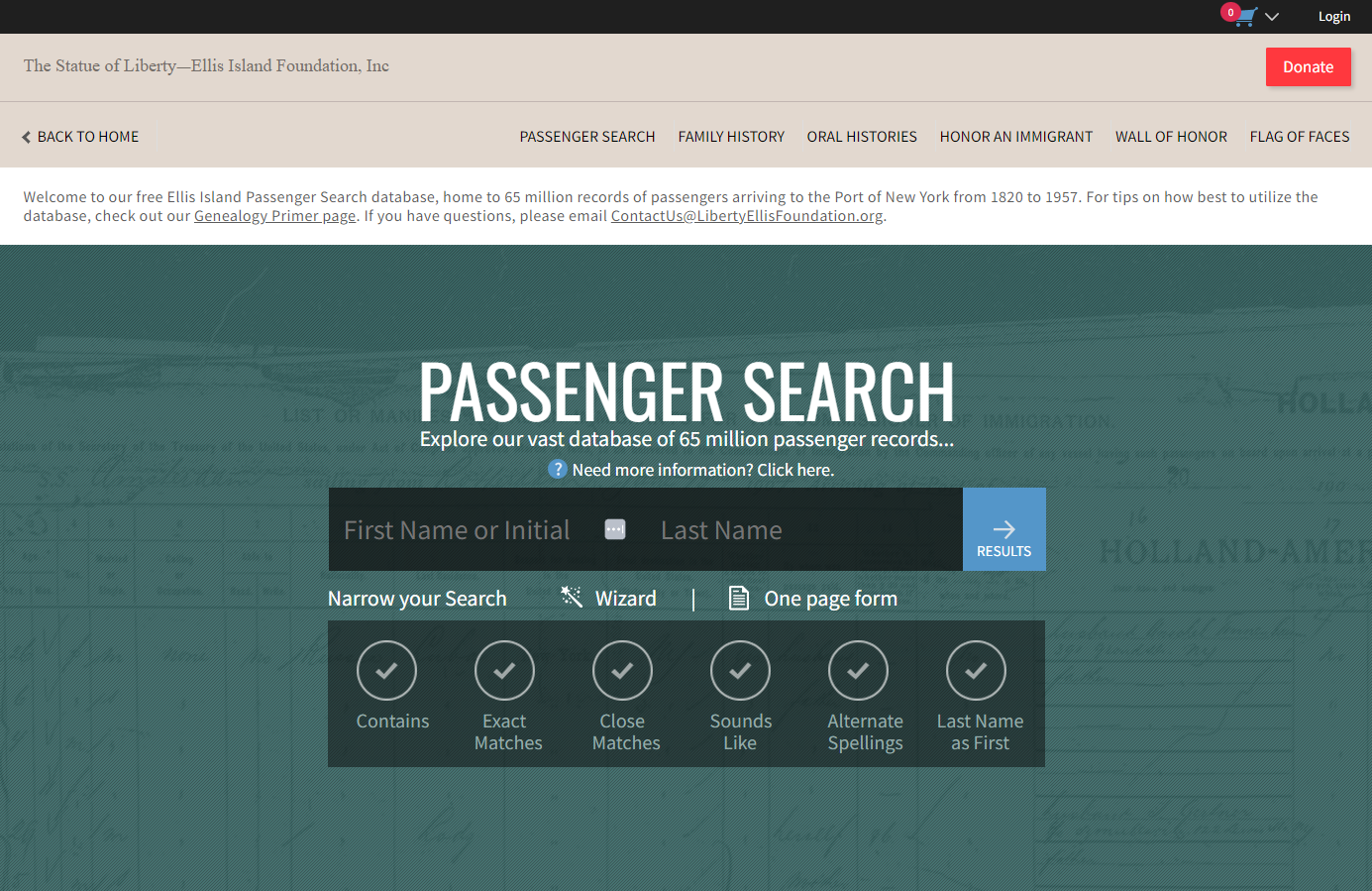Expand the cart dropdown chevron
This screenshot has height=891, width=1372.
(1272, 17)
